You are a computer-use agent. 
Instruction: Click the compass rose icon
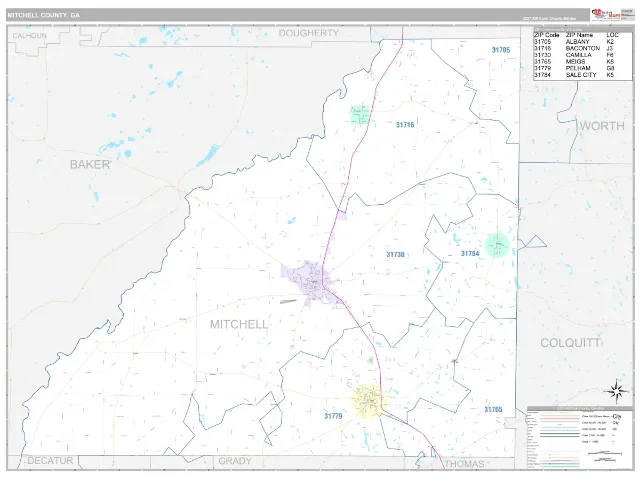pyautogui.click(x=616, y=391)
